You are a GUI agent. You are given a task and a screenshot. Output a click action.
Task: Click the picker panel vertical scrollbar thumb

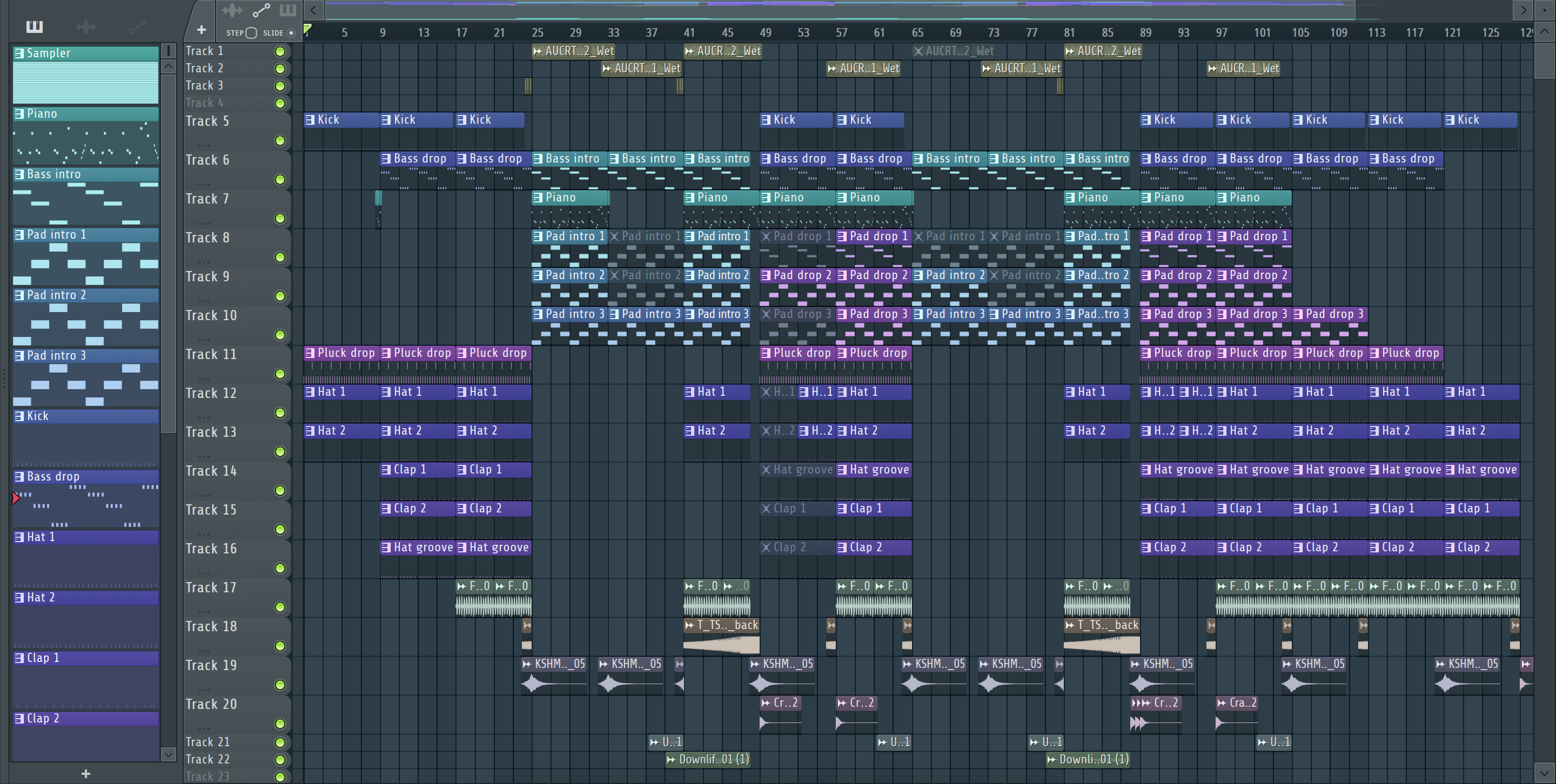tap(169, 253)
